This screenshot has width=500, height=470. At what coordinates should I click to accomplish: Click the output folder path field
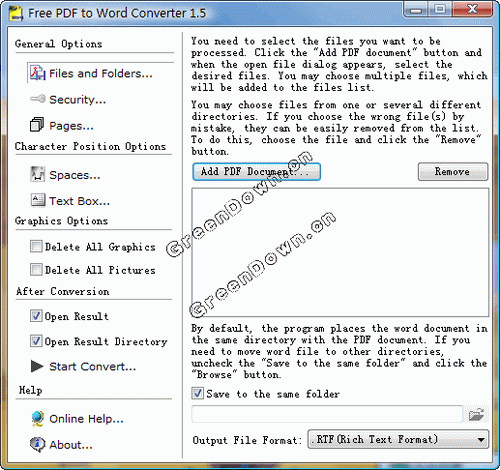(327, 414)
